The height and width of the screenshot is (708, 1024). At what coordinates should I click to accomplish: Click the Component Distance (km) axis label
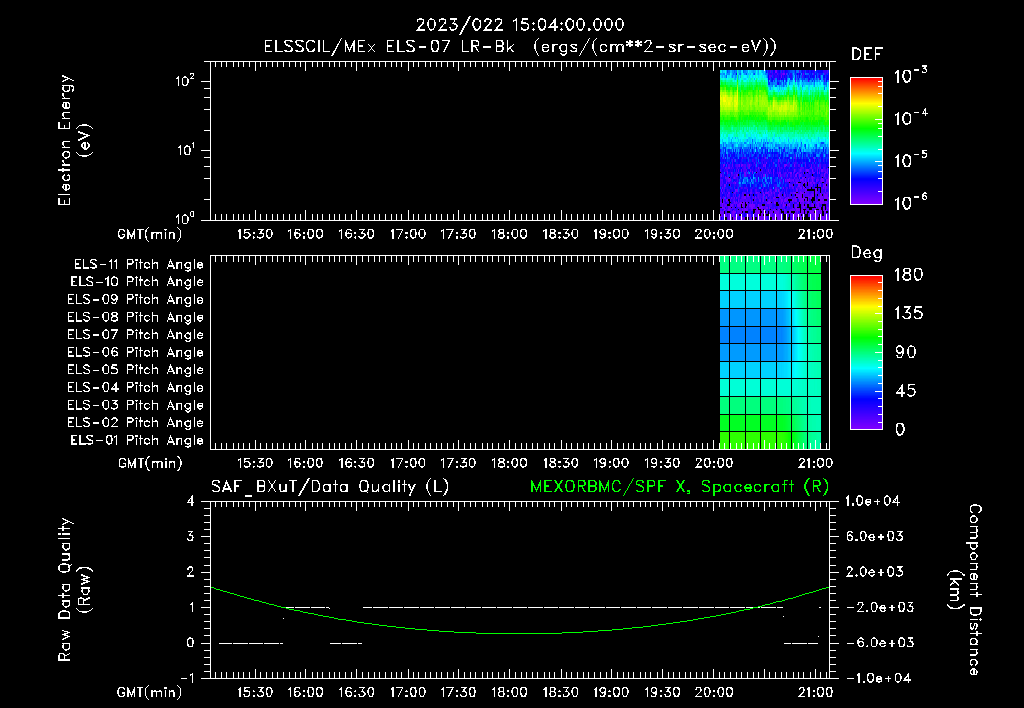coord(965,589)
